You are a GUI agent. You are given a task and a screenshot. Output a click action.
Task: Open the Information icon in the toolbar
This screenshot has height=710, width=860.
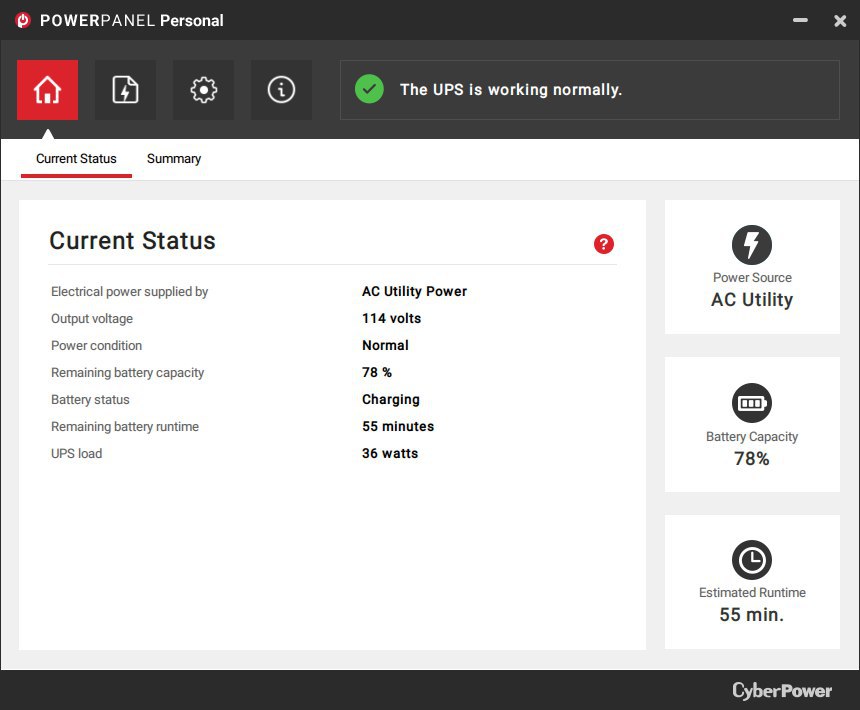(x=281, y=90)
